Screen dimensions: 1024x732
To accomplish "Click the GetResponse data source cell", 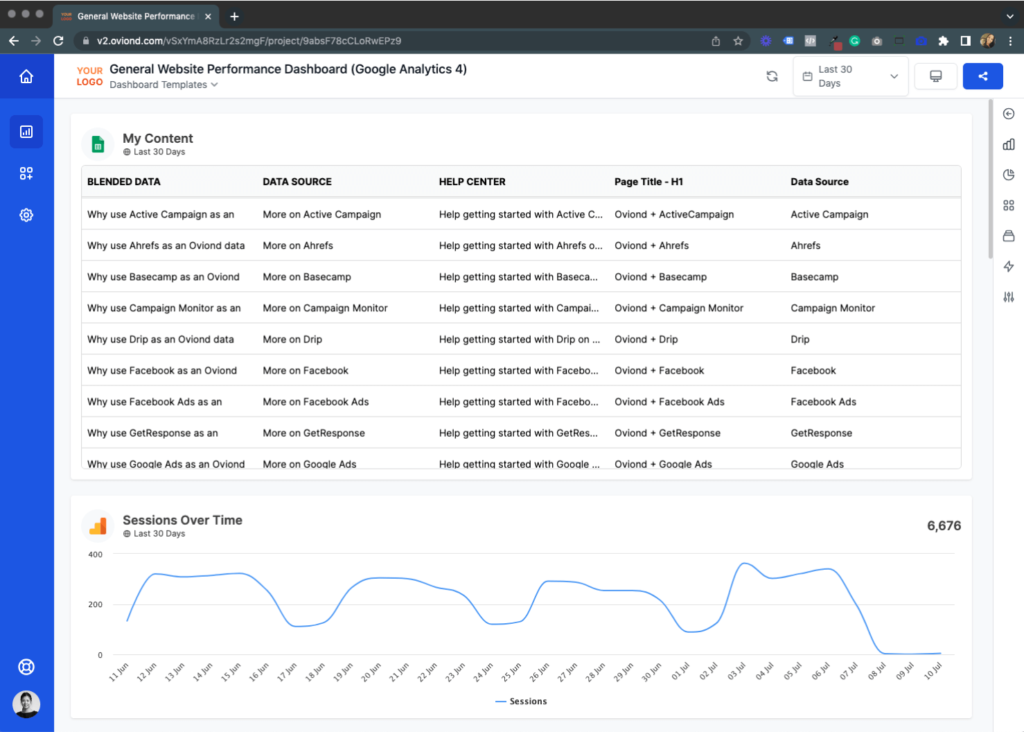I will click(x=821, y=433).
